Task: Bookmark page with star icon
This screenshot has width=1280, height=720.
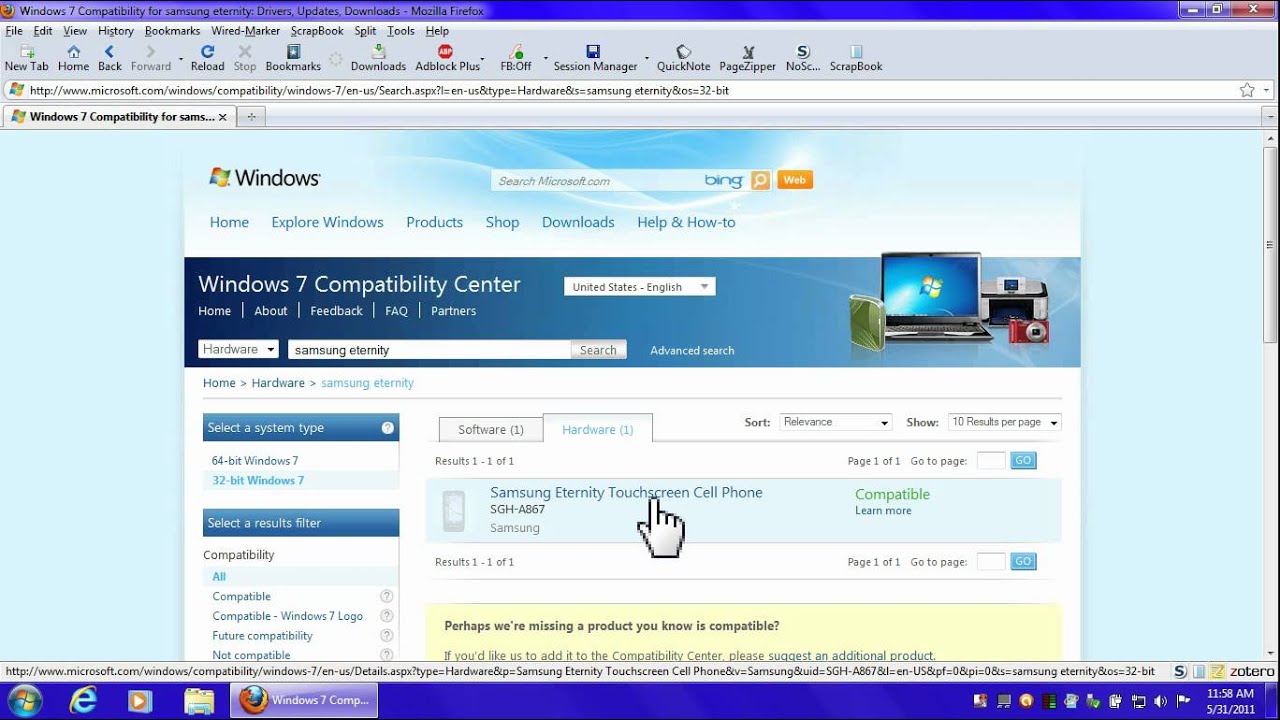Action: [x=1247, y=90]
